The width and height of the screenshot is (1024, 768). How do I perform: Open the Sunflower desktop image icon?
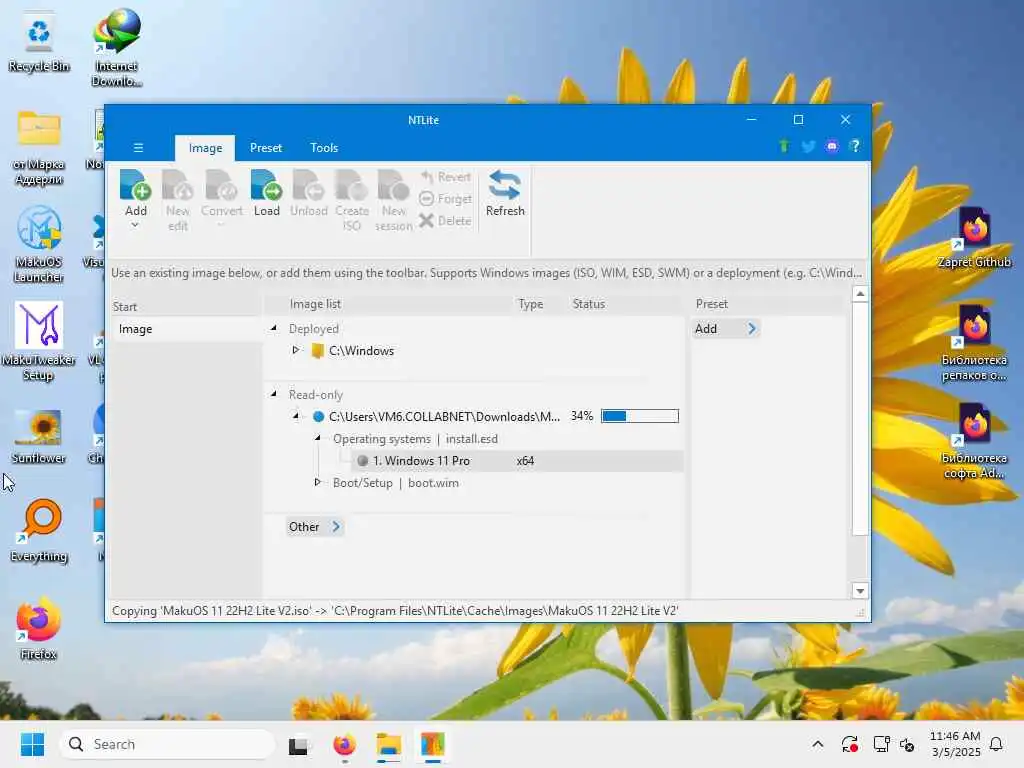click(x=39, y=436)
